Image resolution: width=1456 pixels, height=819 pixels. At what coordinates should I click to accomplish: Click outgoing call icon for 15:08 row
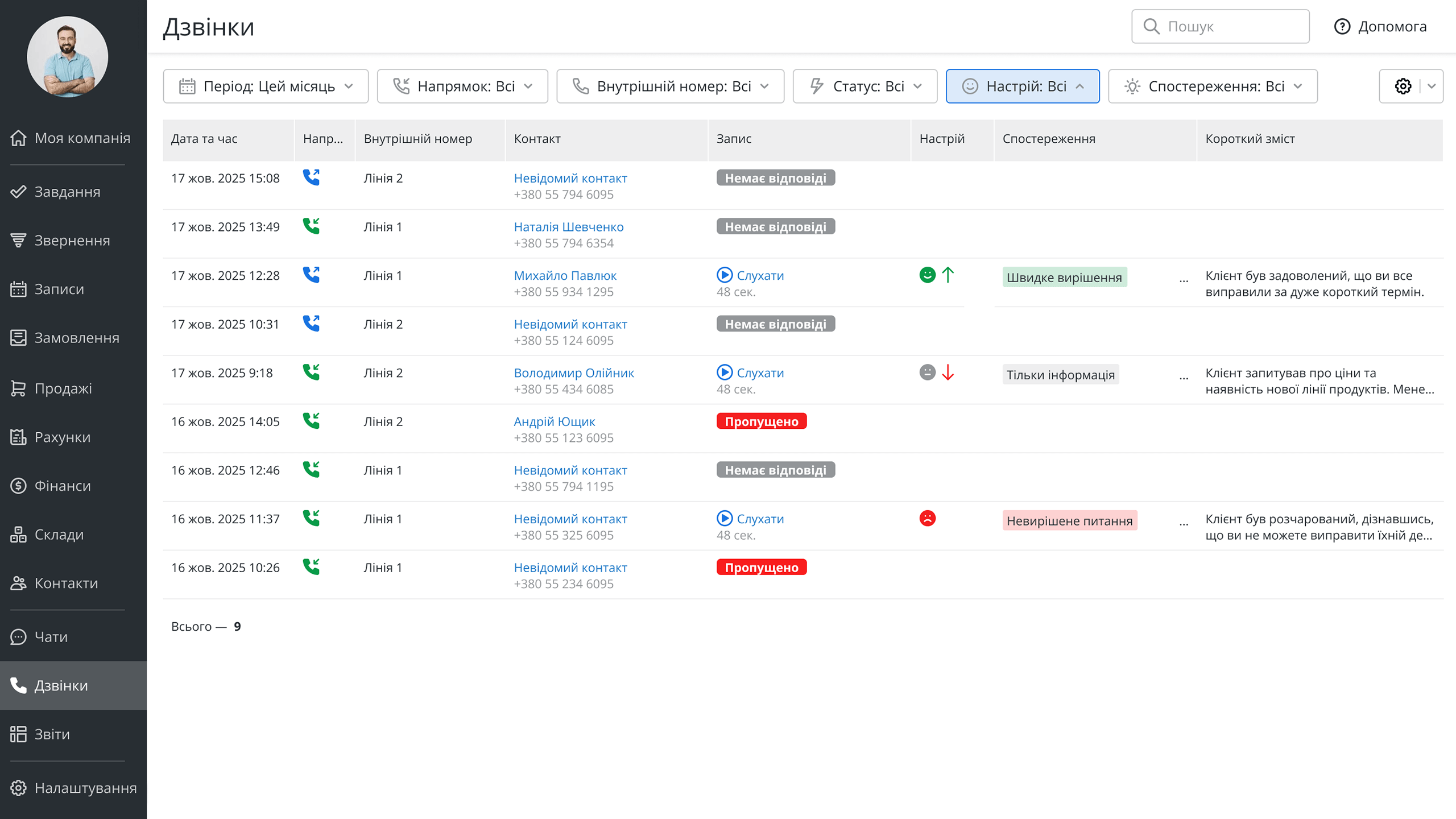(311, 177)
